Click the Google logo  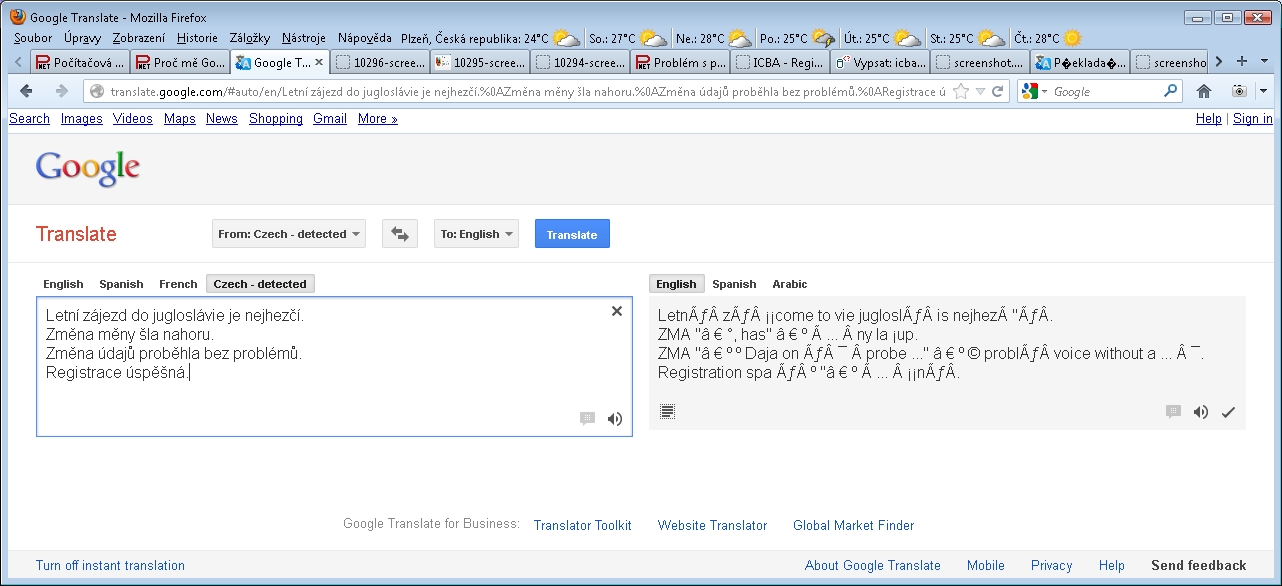pyautogui.click(x=88, y=168)
